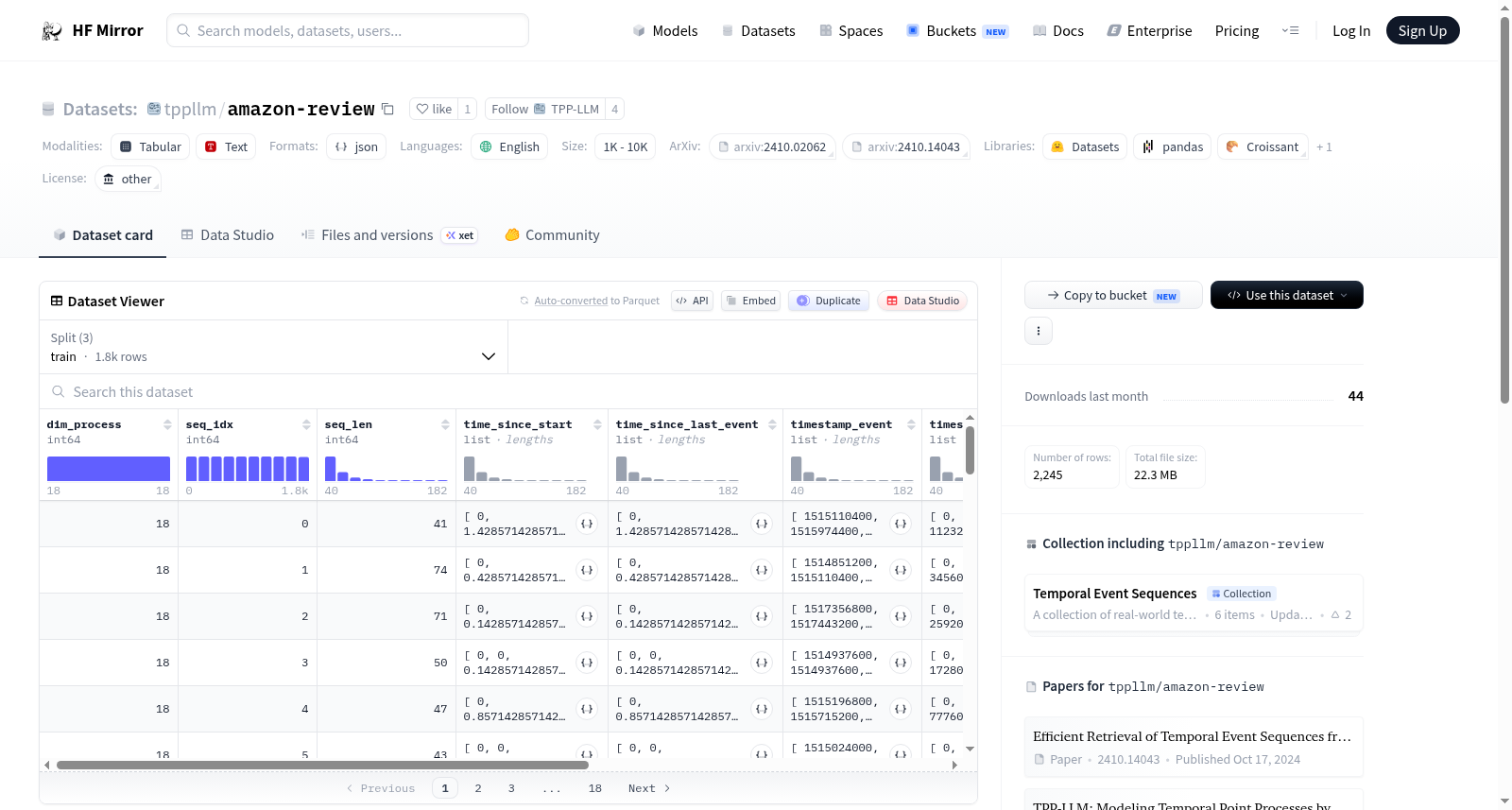Sort the timestamp_event column

pos(911,424)
